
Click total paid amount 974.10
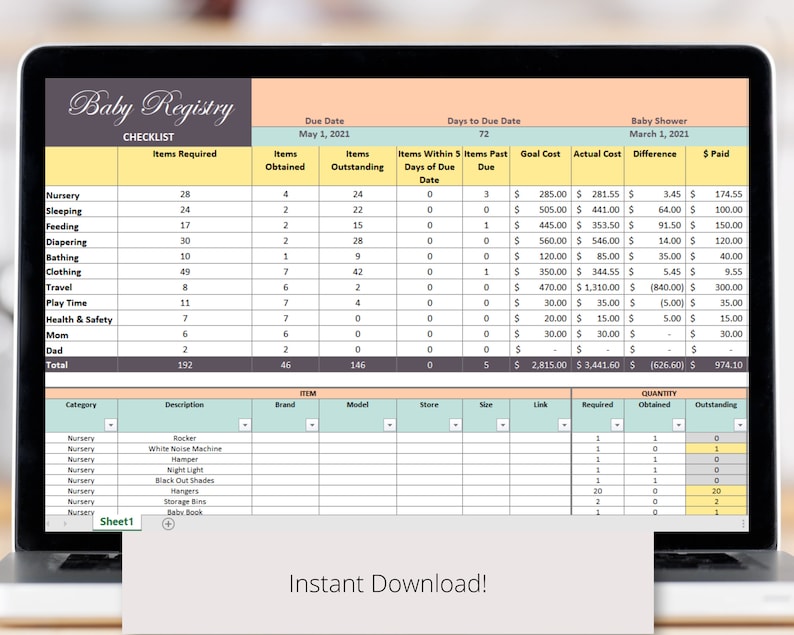717,365
